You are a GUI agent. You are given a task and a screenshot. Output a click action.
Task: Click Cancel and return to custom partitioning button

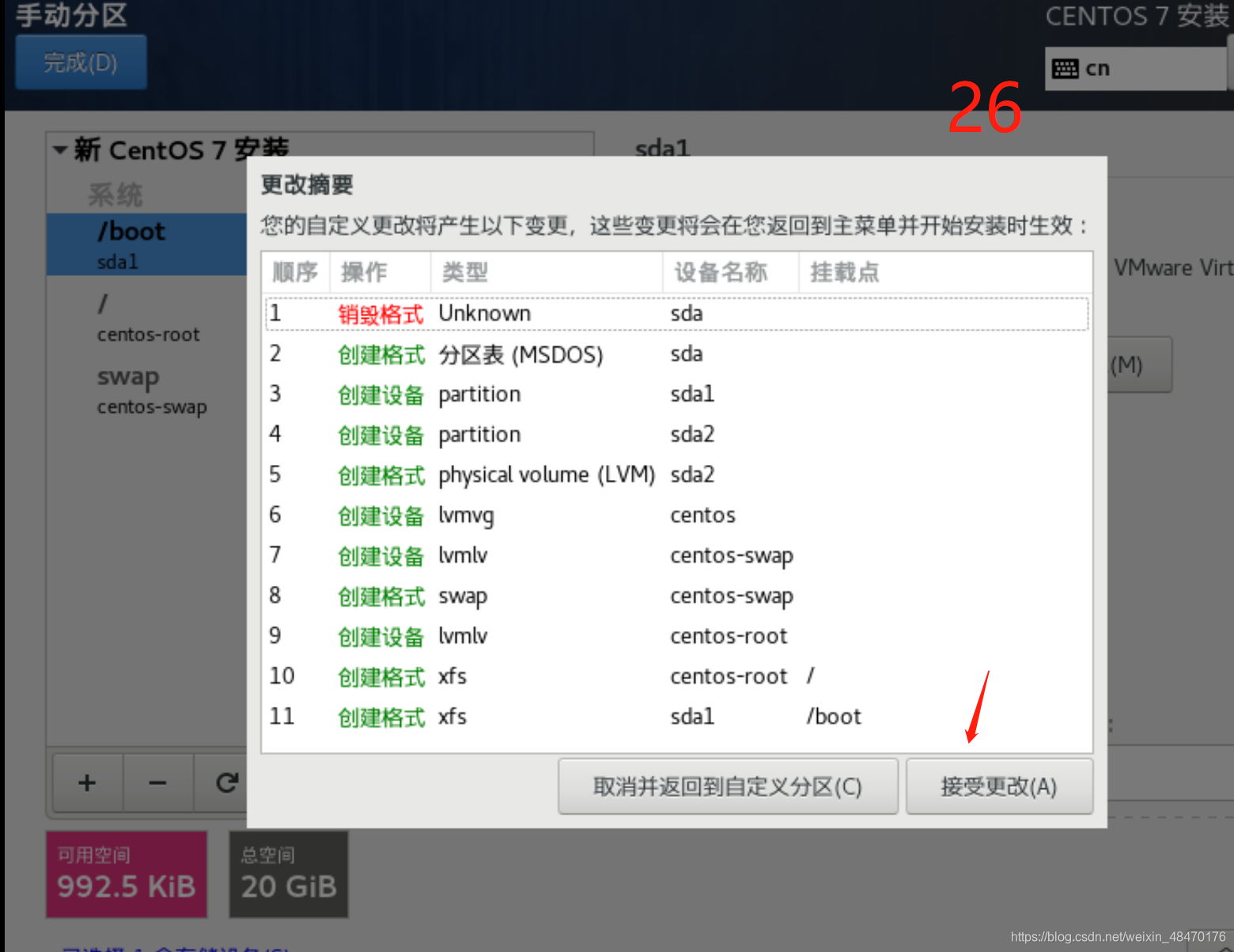point(728,787)
